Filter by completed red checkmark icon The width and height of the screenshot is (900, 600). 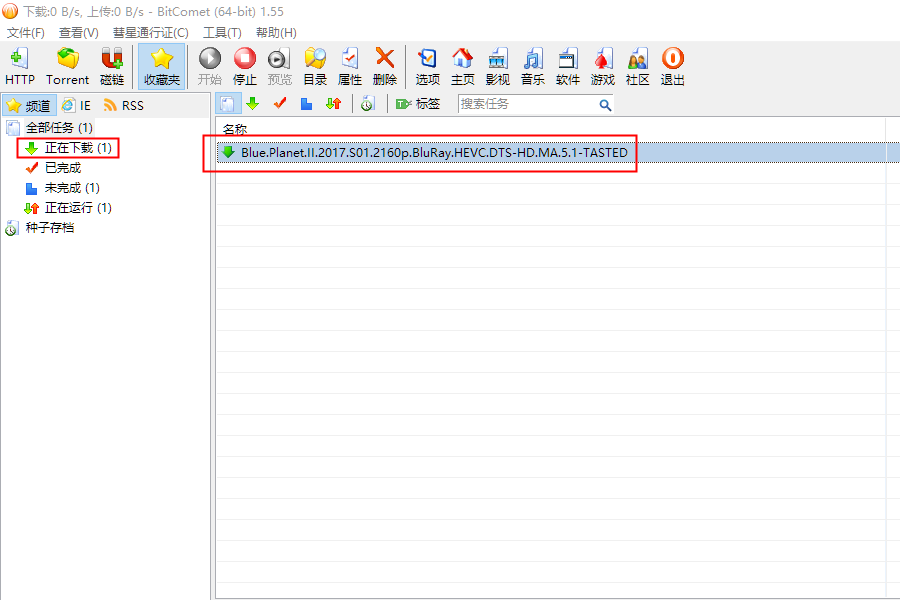click(280, 104)
